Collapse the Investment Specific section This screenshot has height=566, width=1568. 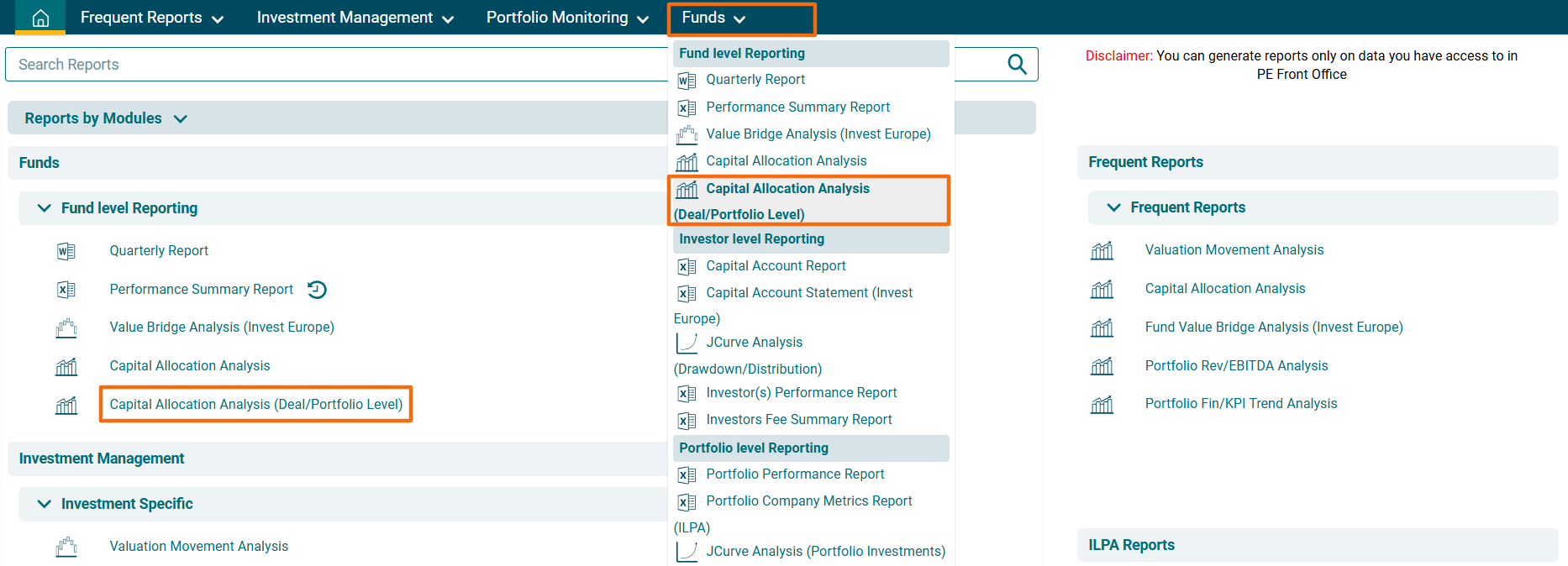click(x=45, y=504)
